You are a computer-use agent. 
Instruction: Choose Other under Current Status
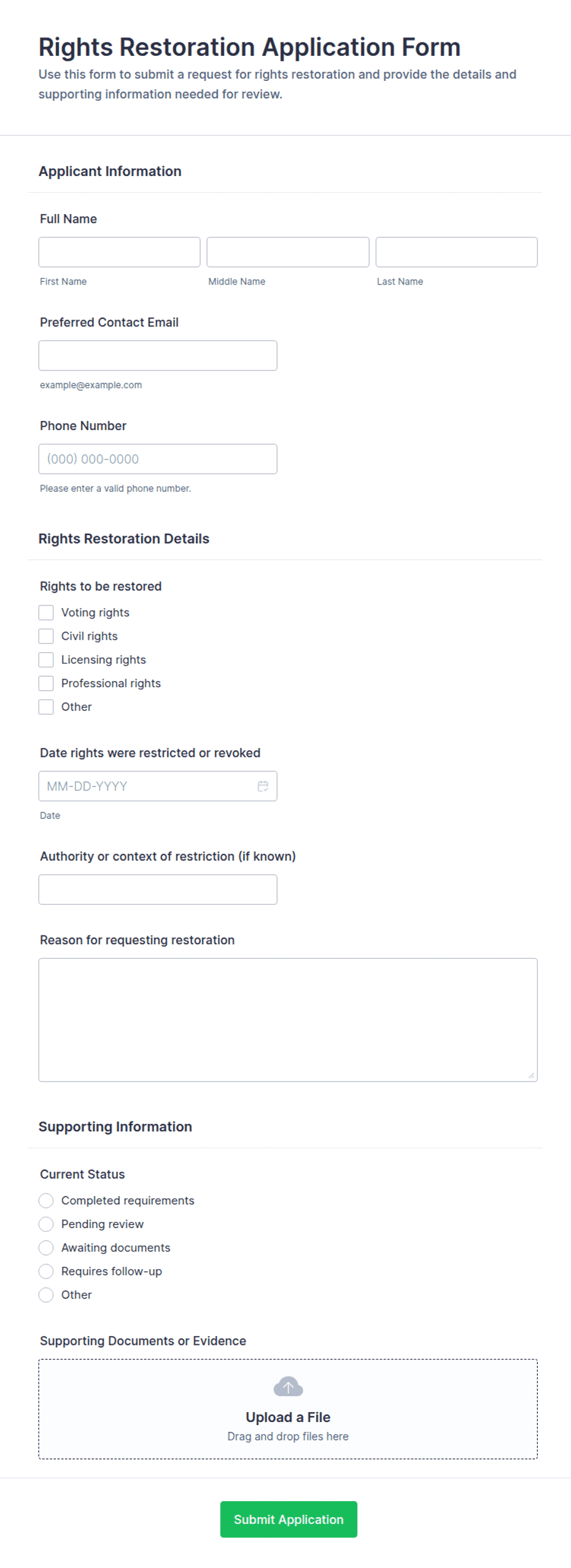point(46,1294)
